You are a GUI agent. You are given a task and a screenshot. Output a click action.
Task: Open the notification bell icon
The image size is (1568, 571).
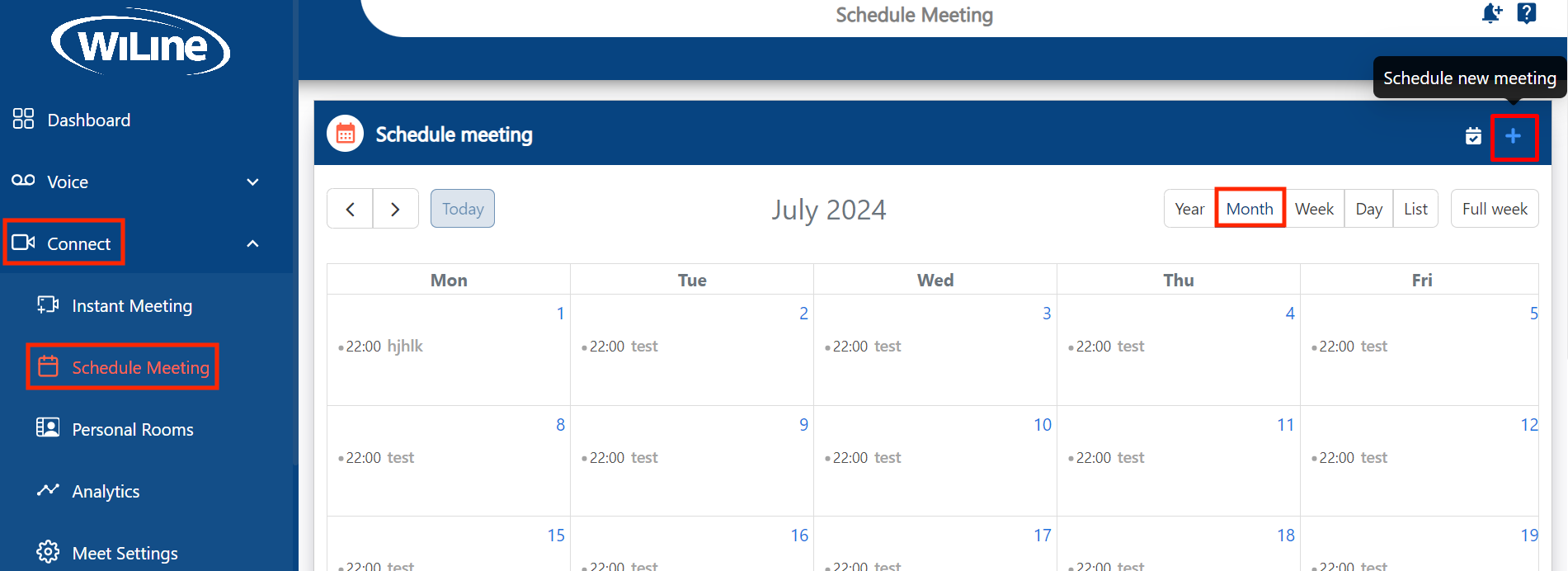(1491, 13)
